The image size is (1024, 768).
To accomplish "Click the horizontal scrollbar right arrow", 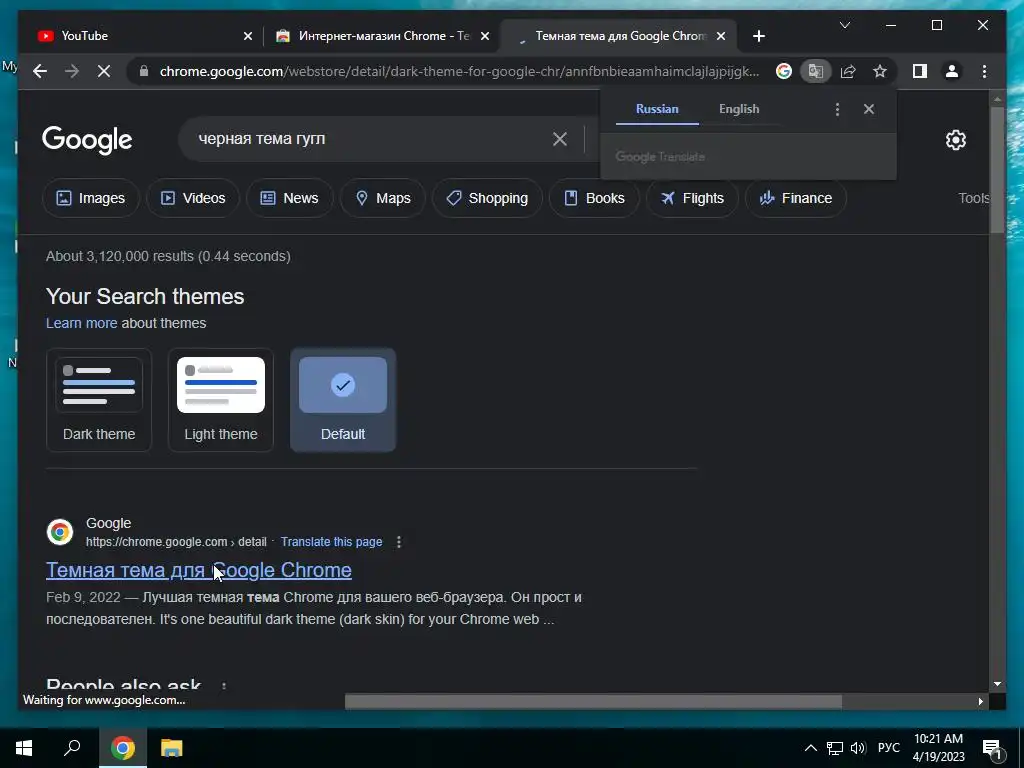I will pos(980,701).
